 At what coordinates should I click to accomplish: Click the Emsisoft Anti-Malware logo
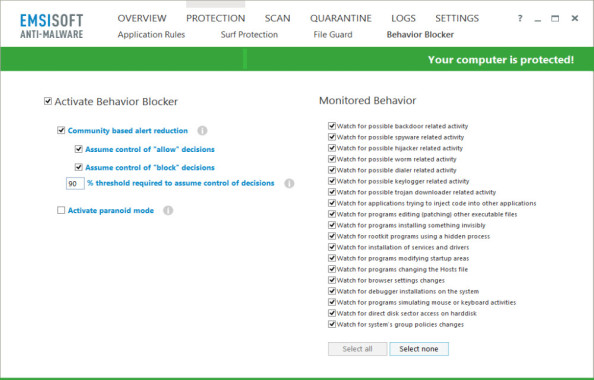click(52, 26)
